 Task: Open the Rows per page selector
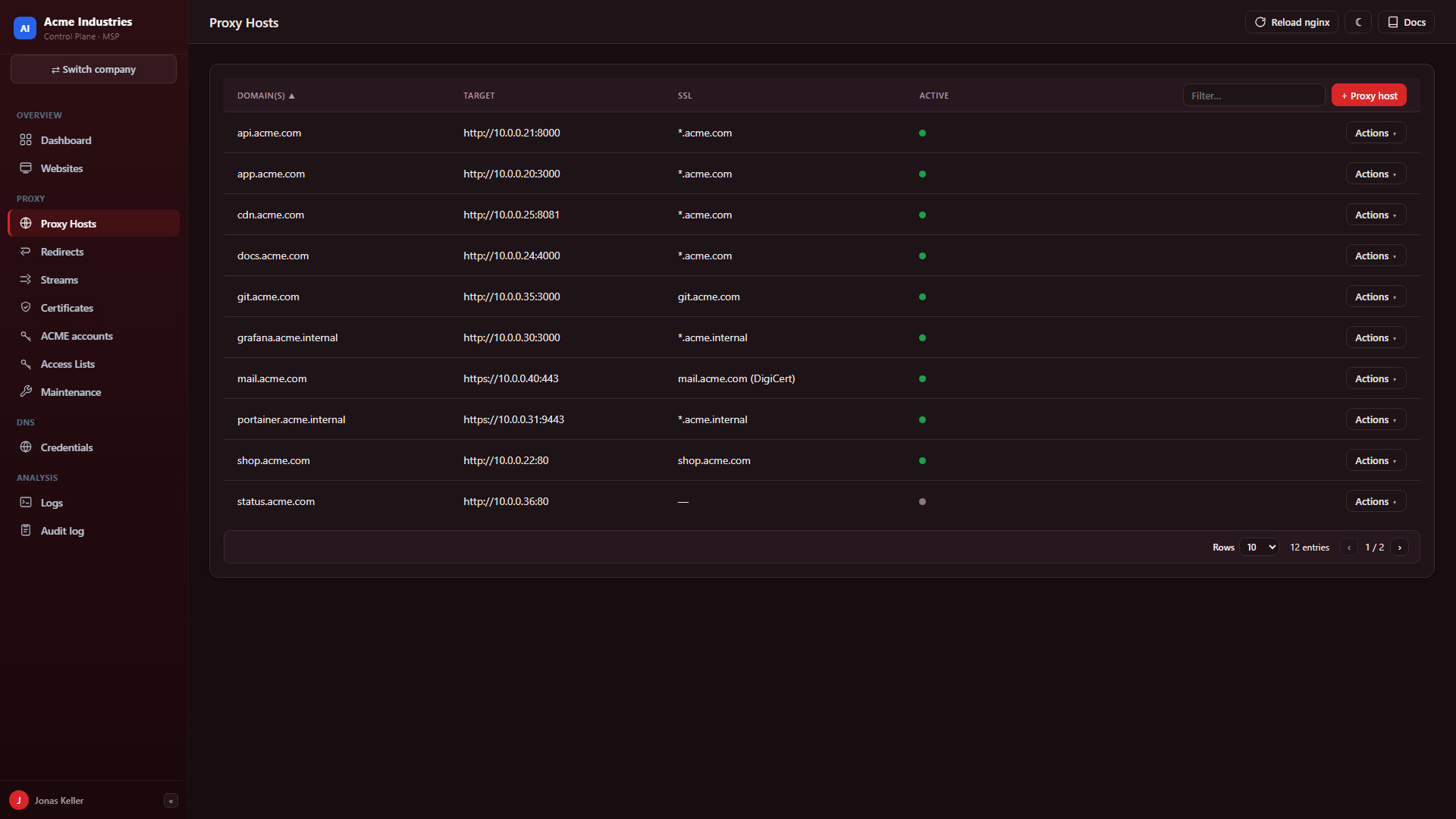point(1260,548)
